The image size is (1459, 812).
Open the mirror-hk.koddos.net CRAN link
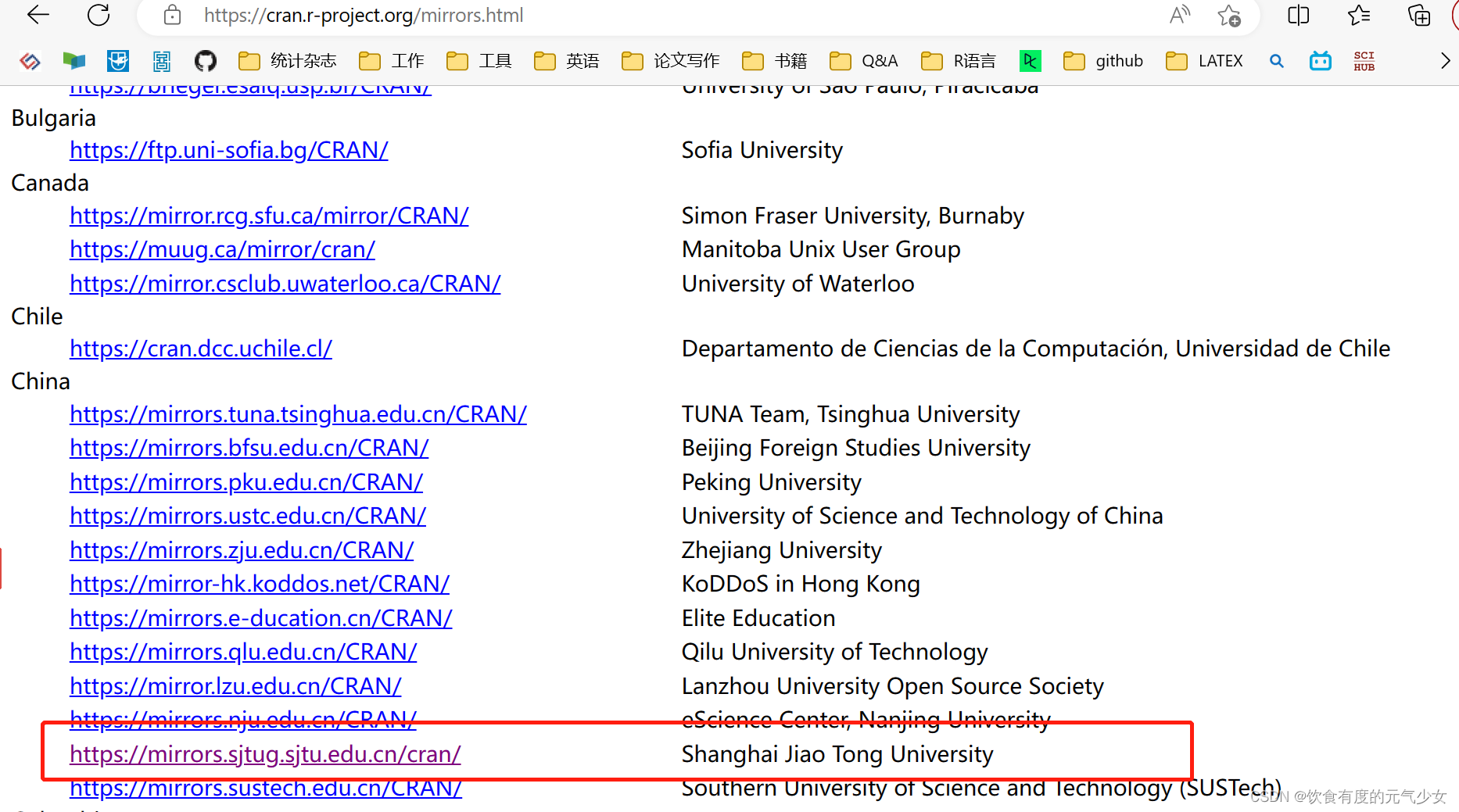tap(260, 584)
